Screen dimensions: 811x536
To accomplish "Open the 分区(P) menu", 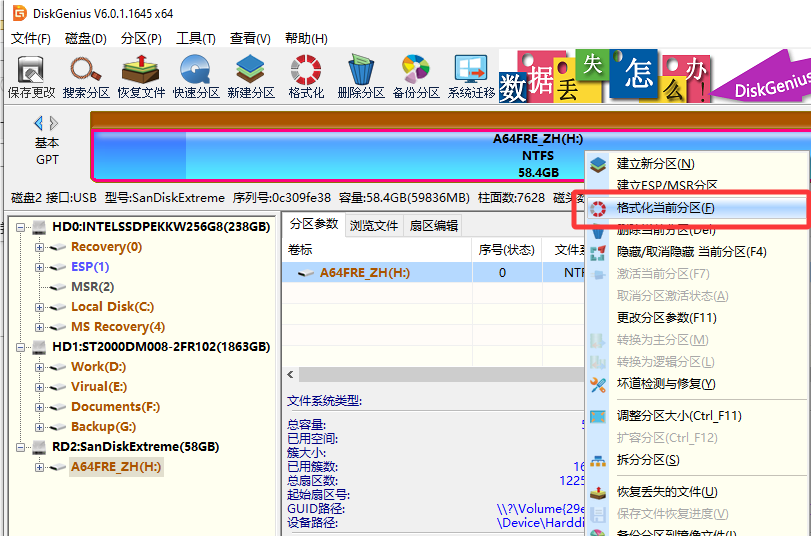I will click(141, 38).
